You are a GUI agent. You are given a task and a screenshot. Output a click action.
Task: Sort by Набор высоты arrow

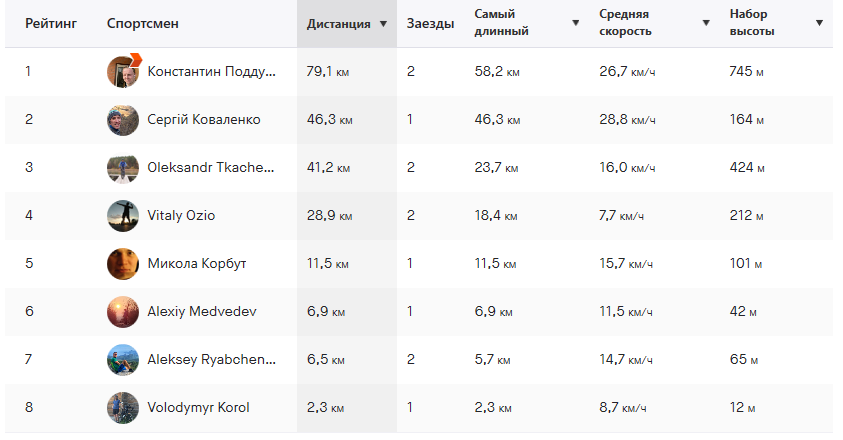[x=819, y=23]
